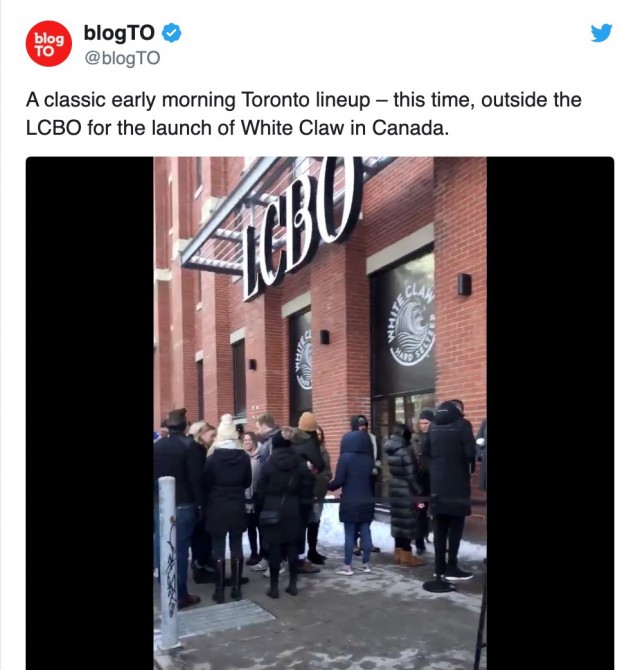This screenshot has height=670, width=622.
Task: Click the word "LCBO" in tweet text
Action: 53,128
